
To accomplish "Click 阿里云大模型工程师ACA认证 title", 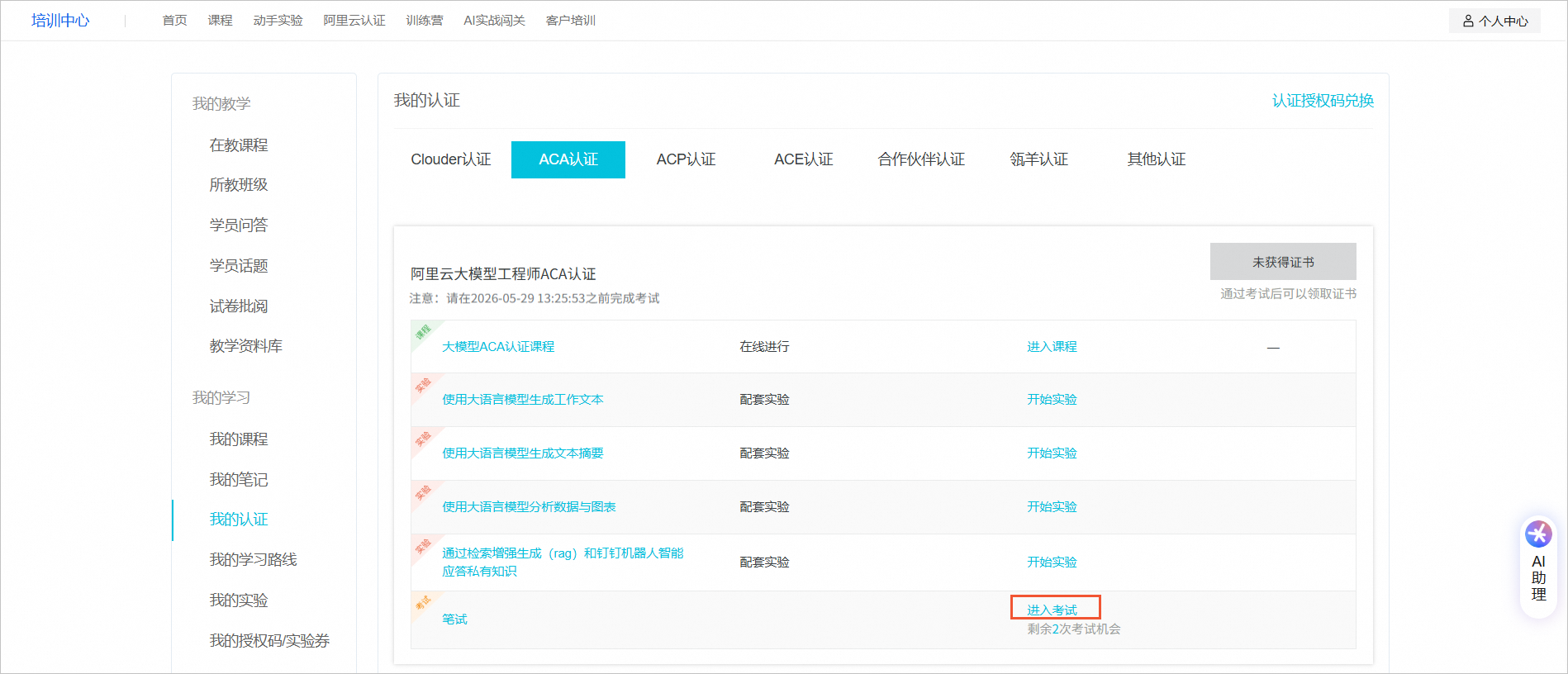I will 503,274.
